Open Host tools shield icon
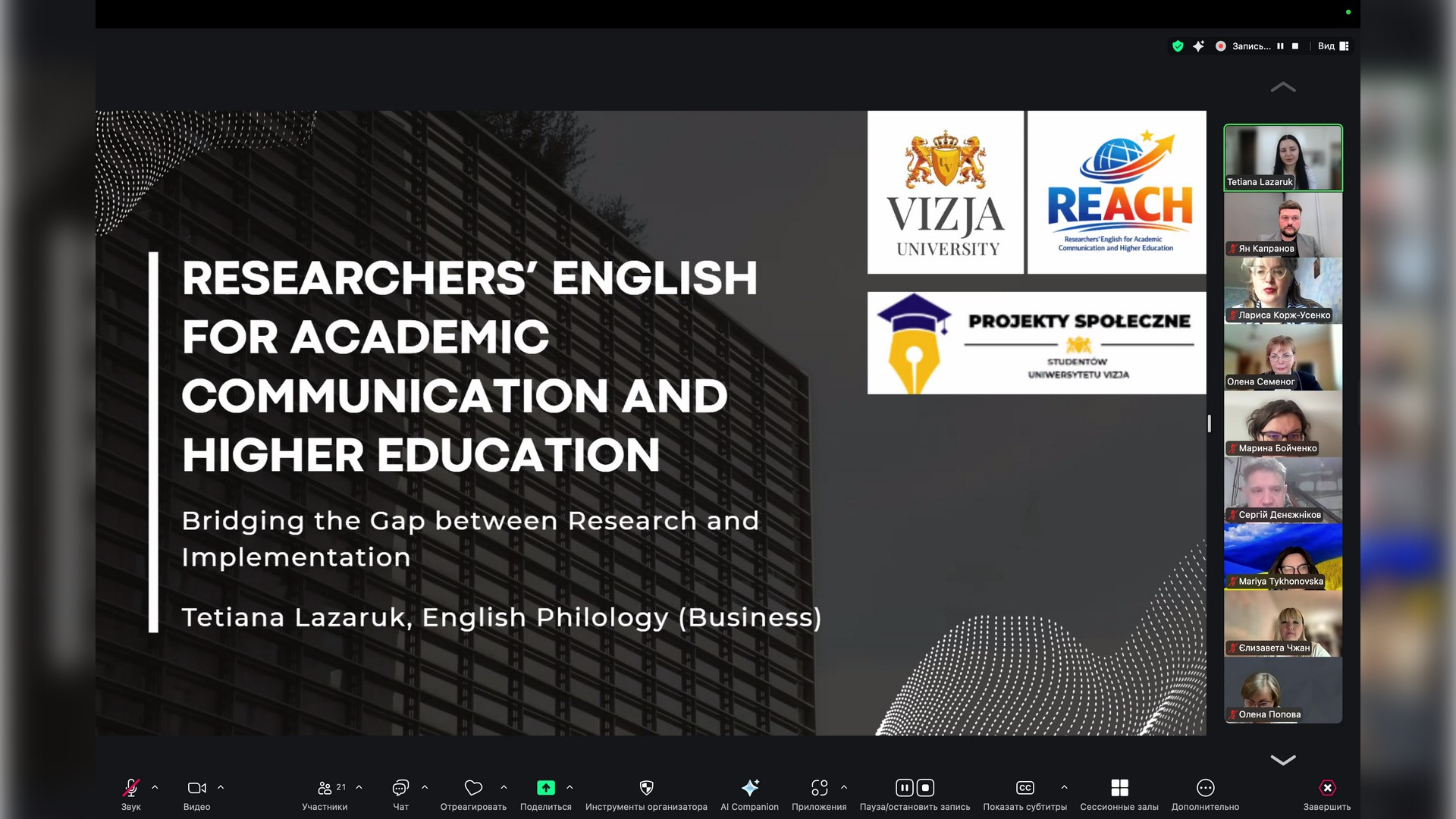 pyautogui.click(x=646, y=788)
